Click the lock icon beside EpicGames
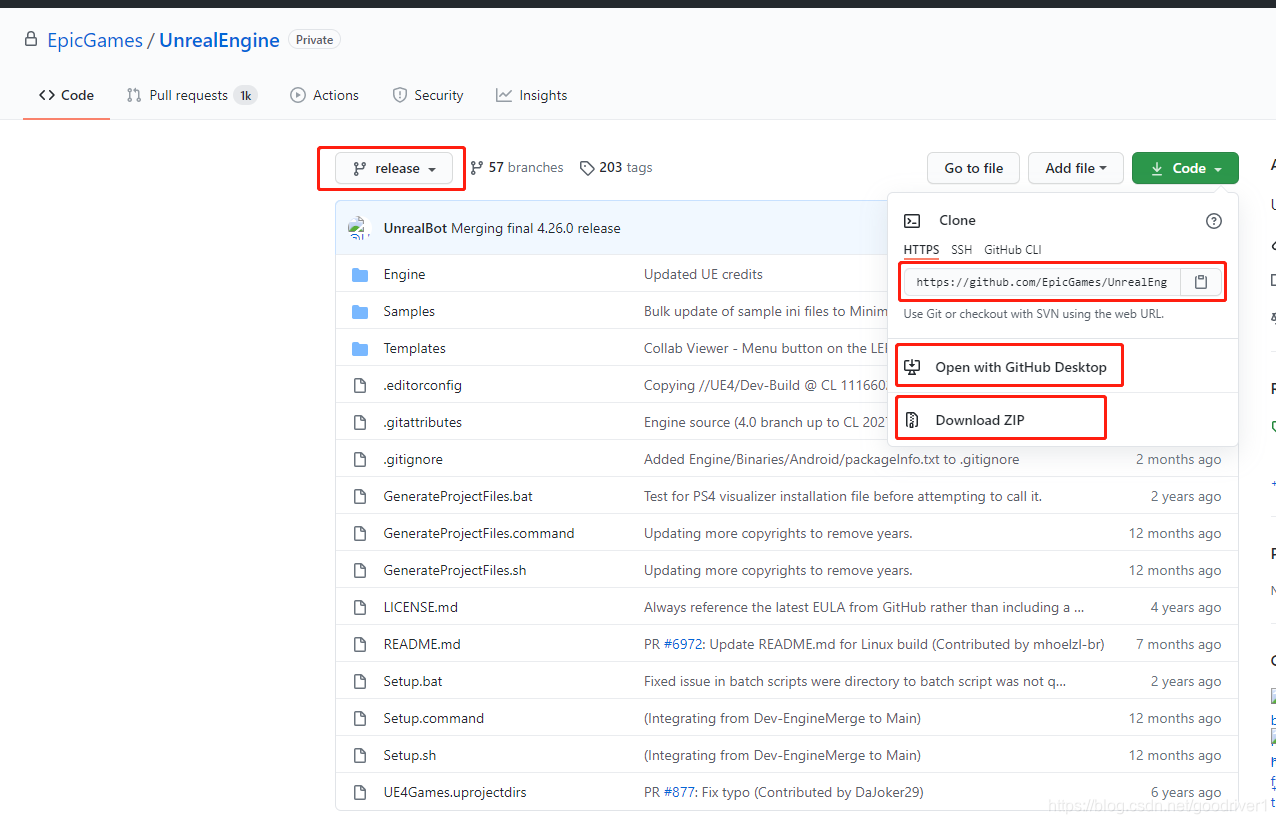 31,40
